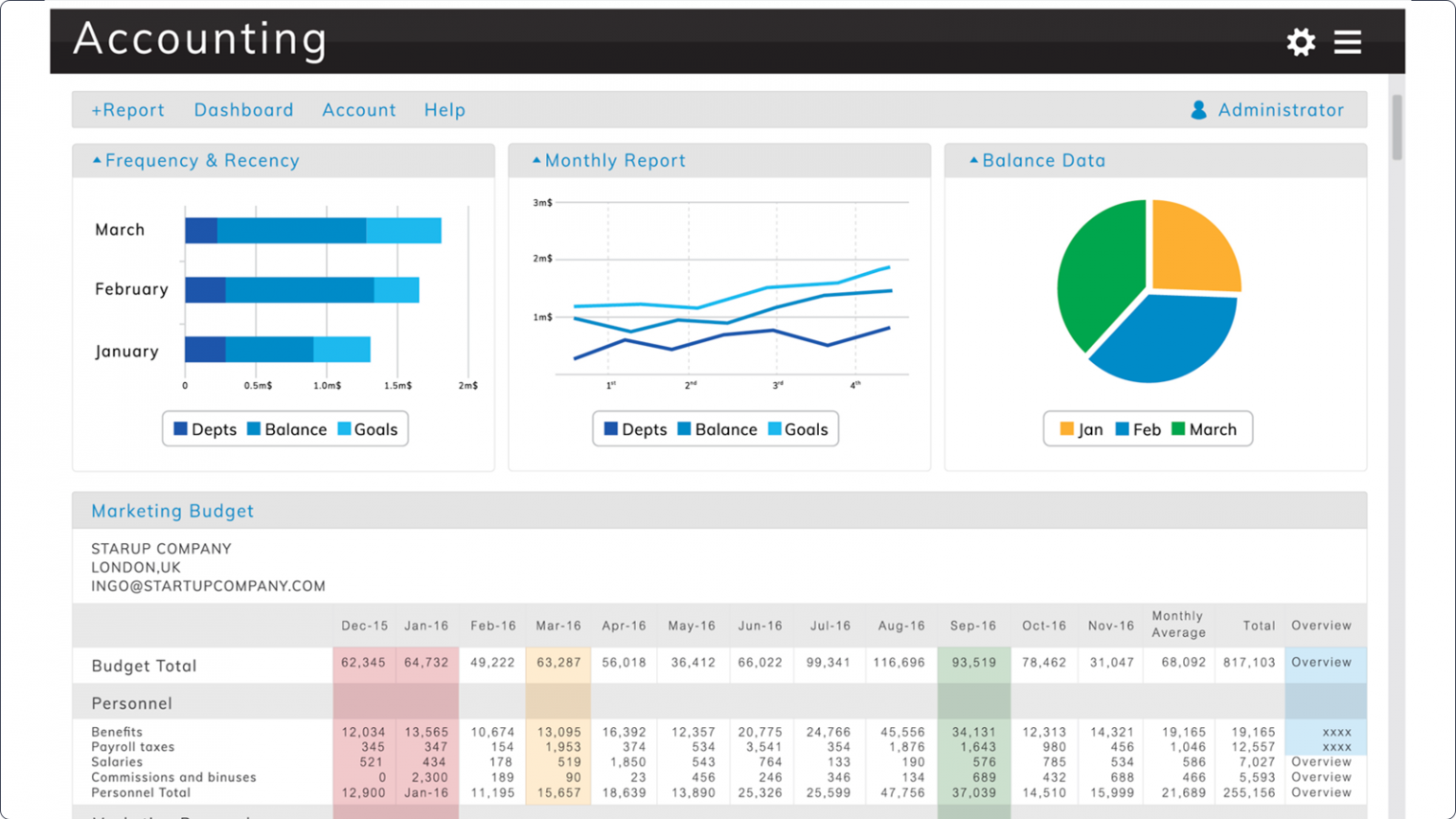Select the Depts icon in the Monthly Report legend
The height and width of the screenshot is (819, 1456).
point(610,428)
